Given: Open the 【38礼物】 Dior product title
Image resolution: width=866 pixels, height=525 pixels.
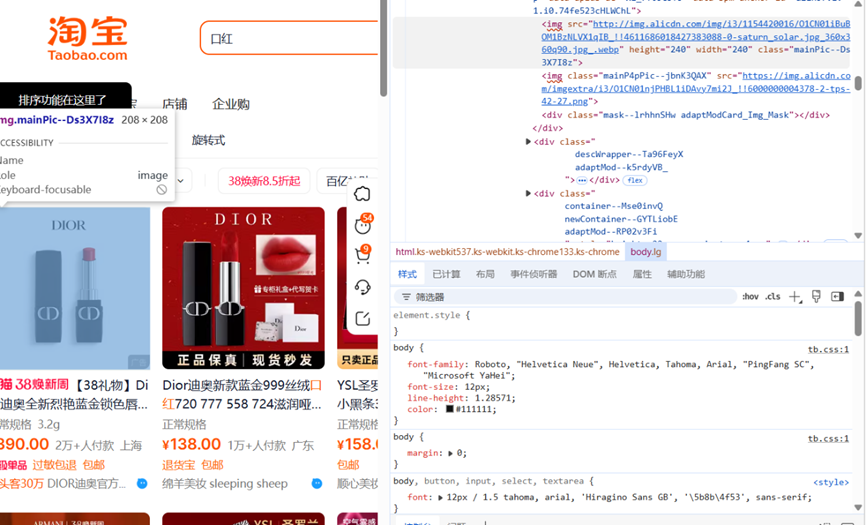Looking at the screenshot, I should pos(74,394).
